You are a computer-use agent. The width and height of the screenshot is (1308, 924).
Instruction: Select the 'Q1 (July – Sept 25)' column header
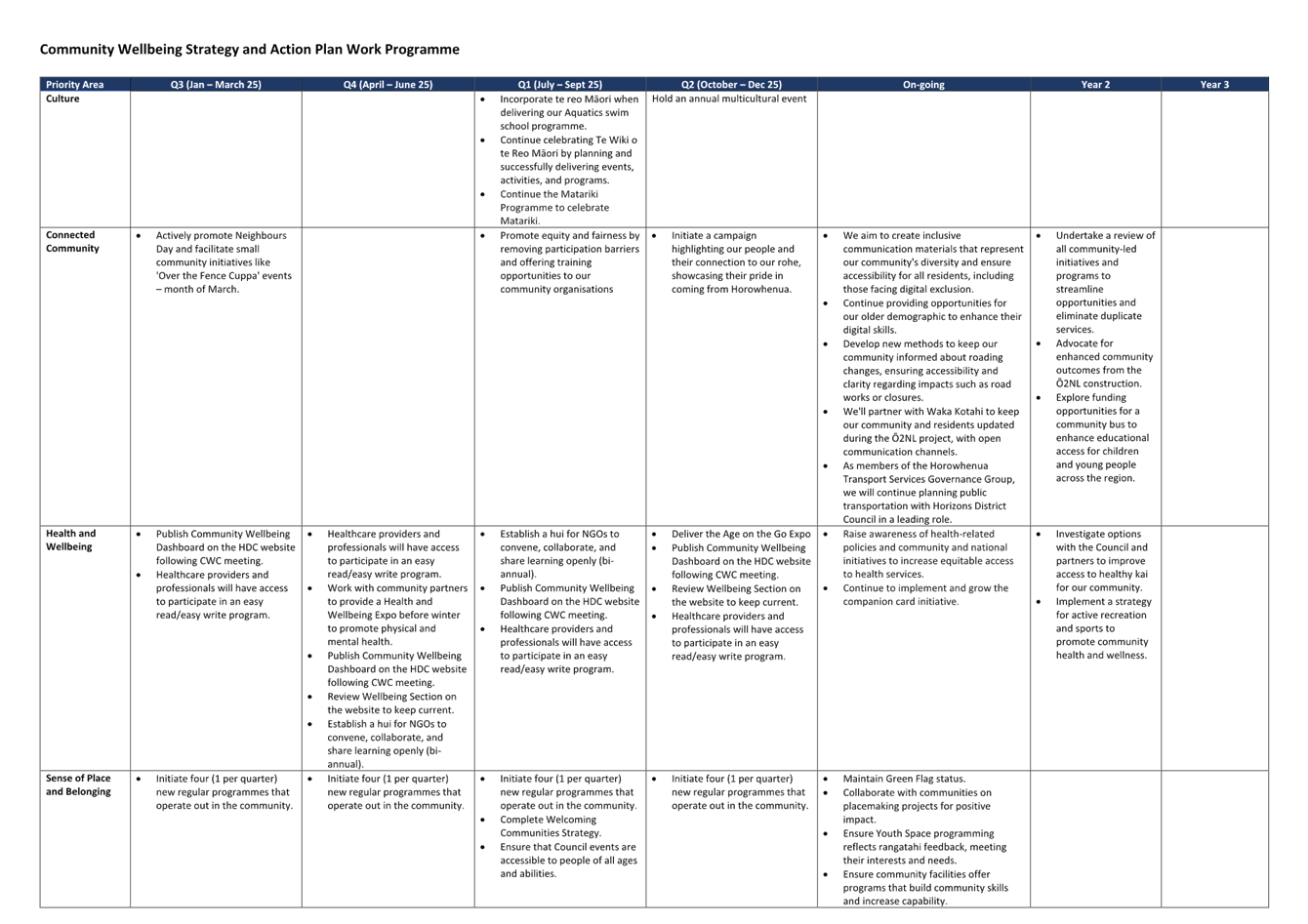[x=560, y=85]
